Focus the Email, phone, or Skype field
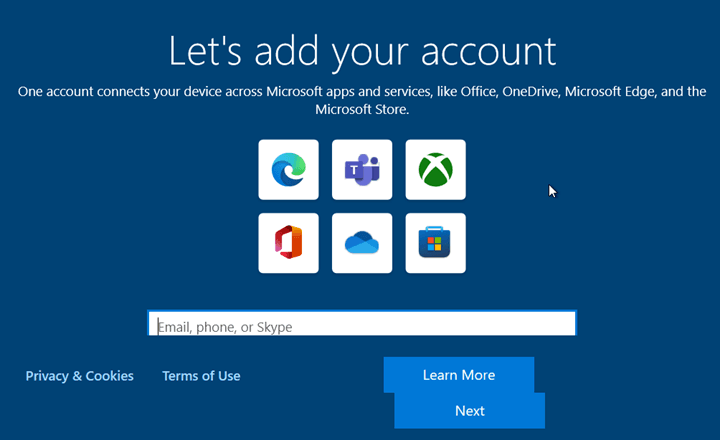Screen dimensions: 720x440 [x=361, y=323]
